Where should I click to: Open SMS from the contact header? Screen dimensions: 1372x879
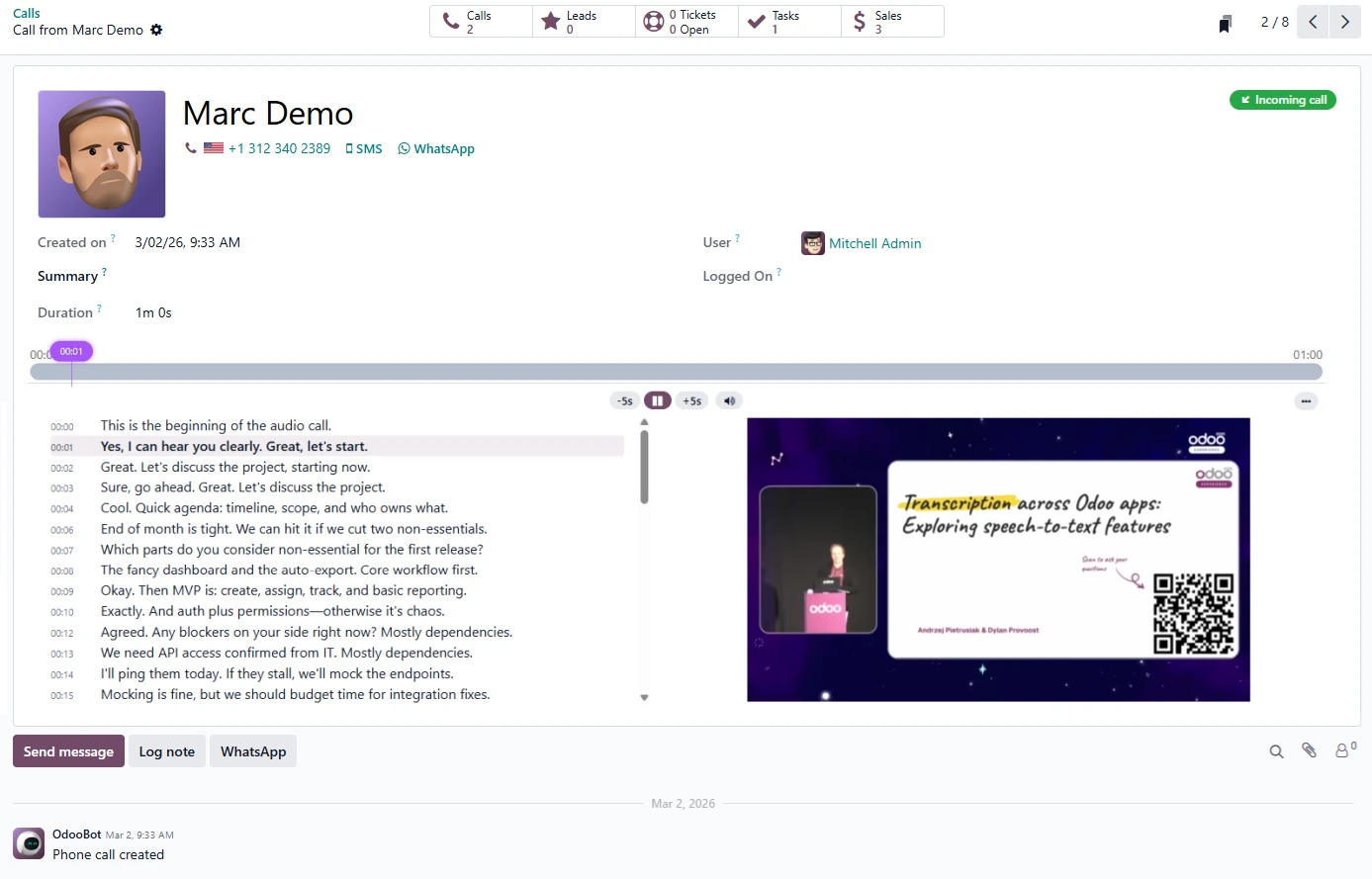pyautogui.click(x=364, y=148)
